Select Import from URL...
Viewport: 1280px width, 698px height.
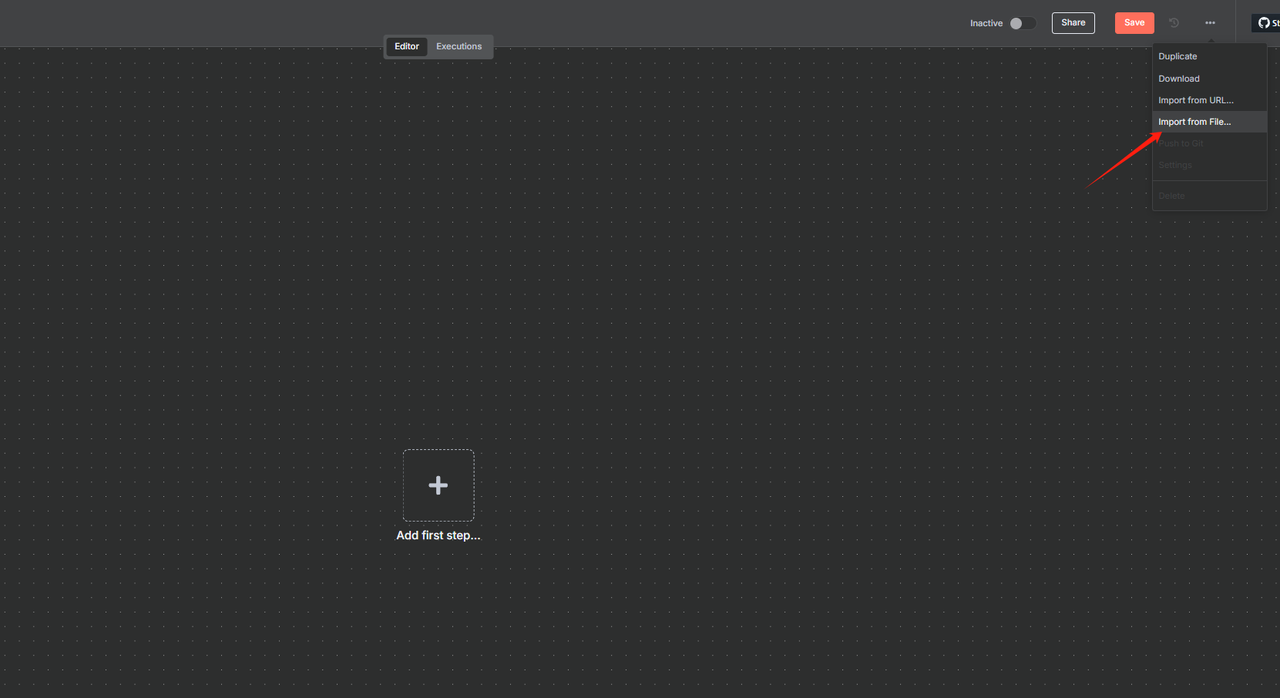pyautogui.click(x=1209, y=100)
